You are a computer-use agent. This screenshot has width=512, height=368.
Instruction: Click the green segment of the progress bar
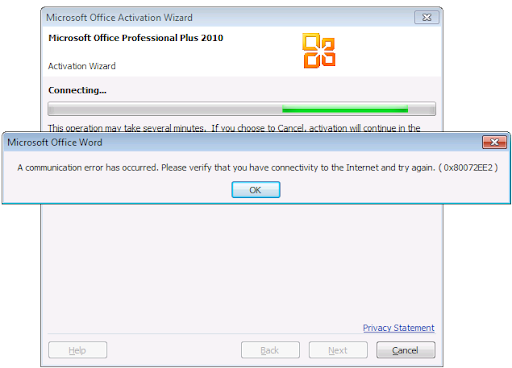[x=345, y=109]
